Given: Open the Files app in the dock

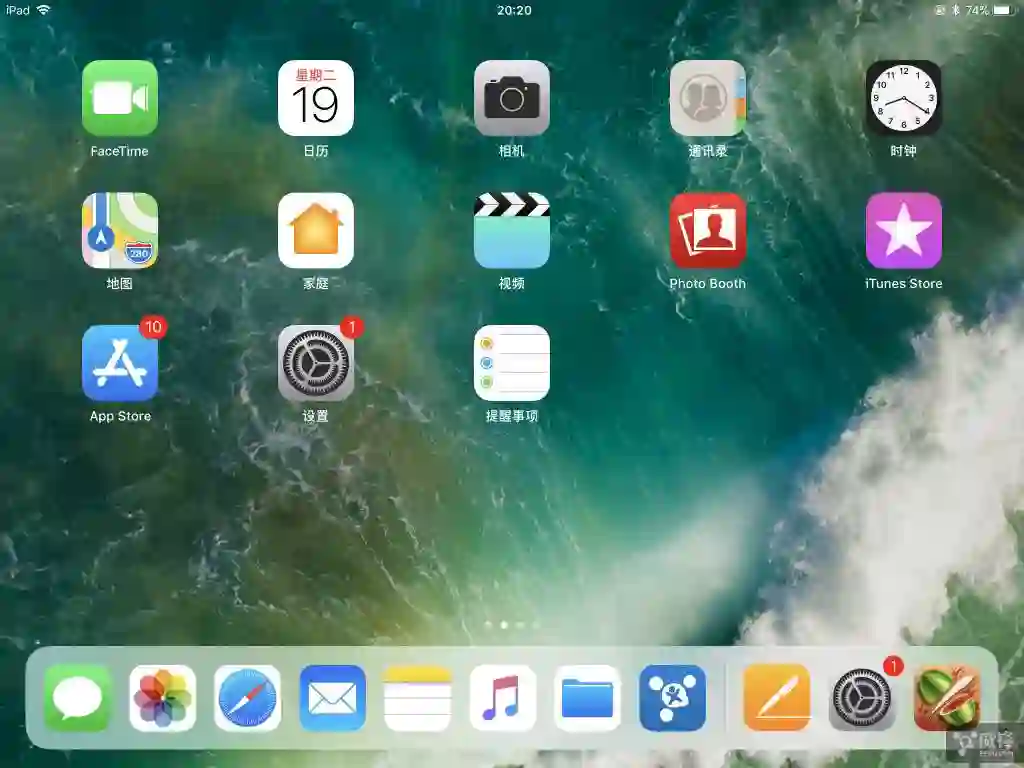Looking at the screenshot, I should pos(587,698).
